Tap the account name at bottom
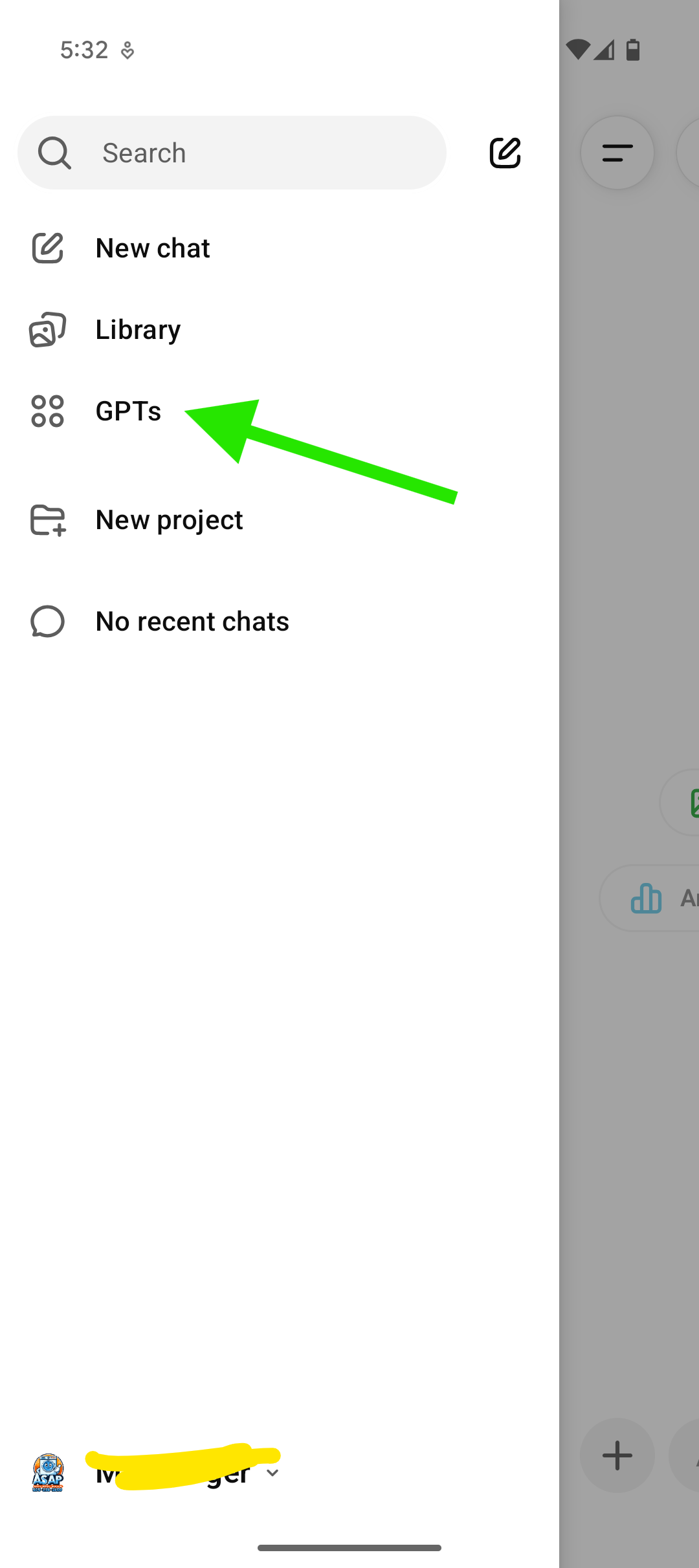699x1568 pixels. point(172,1473)
